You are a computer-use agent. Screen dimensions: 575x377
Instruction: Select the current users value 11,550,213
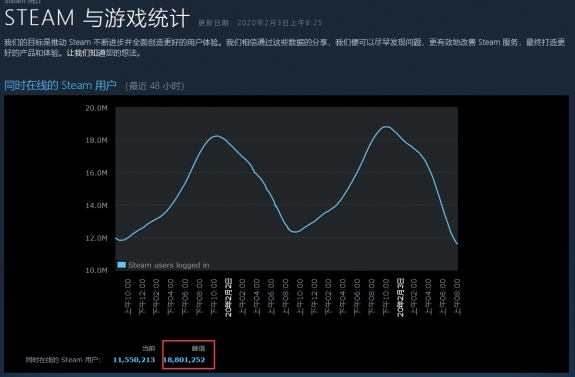[x=134, y=360]
